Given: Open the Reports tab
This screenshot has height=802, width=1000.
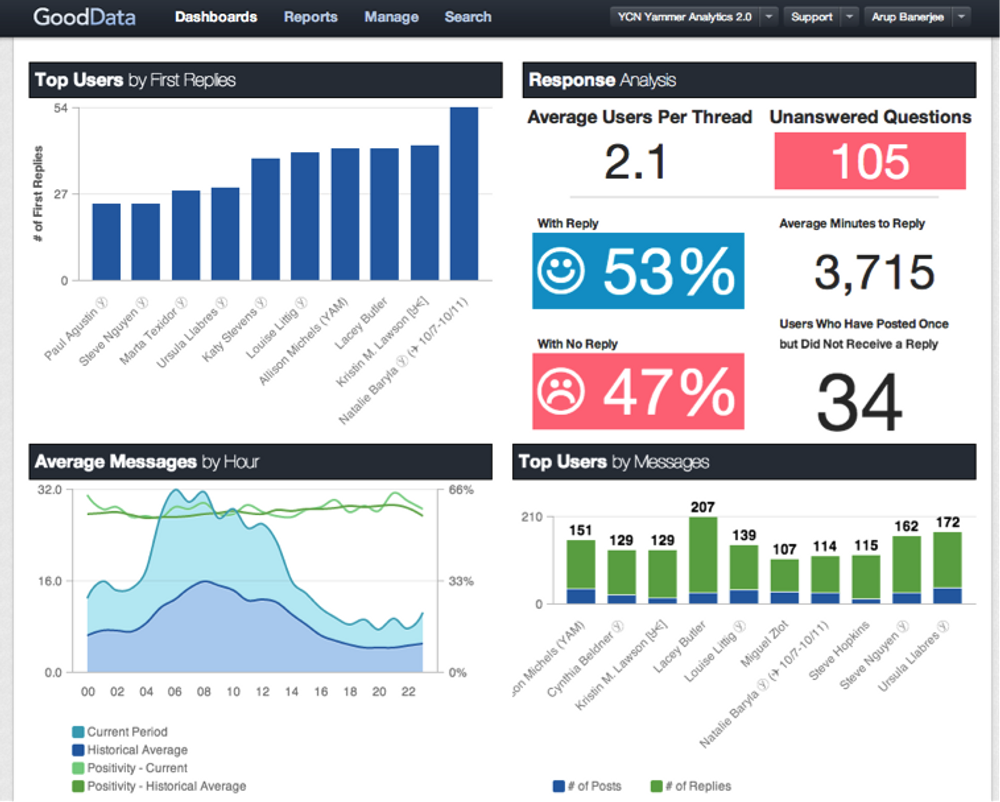Looking at the screenshot, I should click(311, 17).
